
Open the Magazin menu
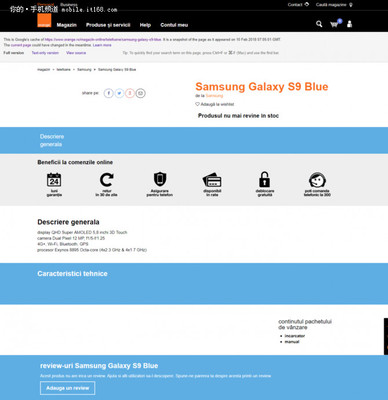pyautogui.click(x=67, y=25)
